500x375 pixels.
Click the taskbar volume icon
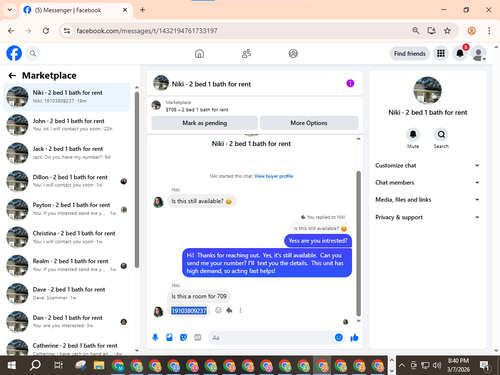437,365
